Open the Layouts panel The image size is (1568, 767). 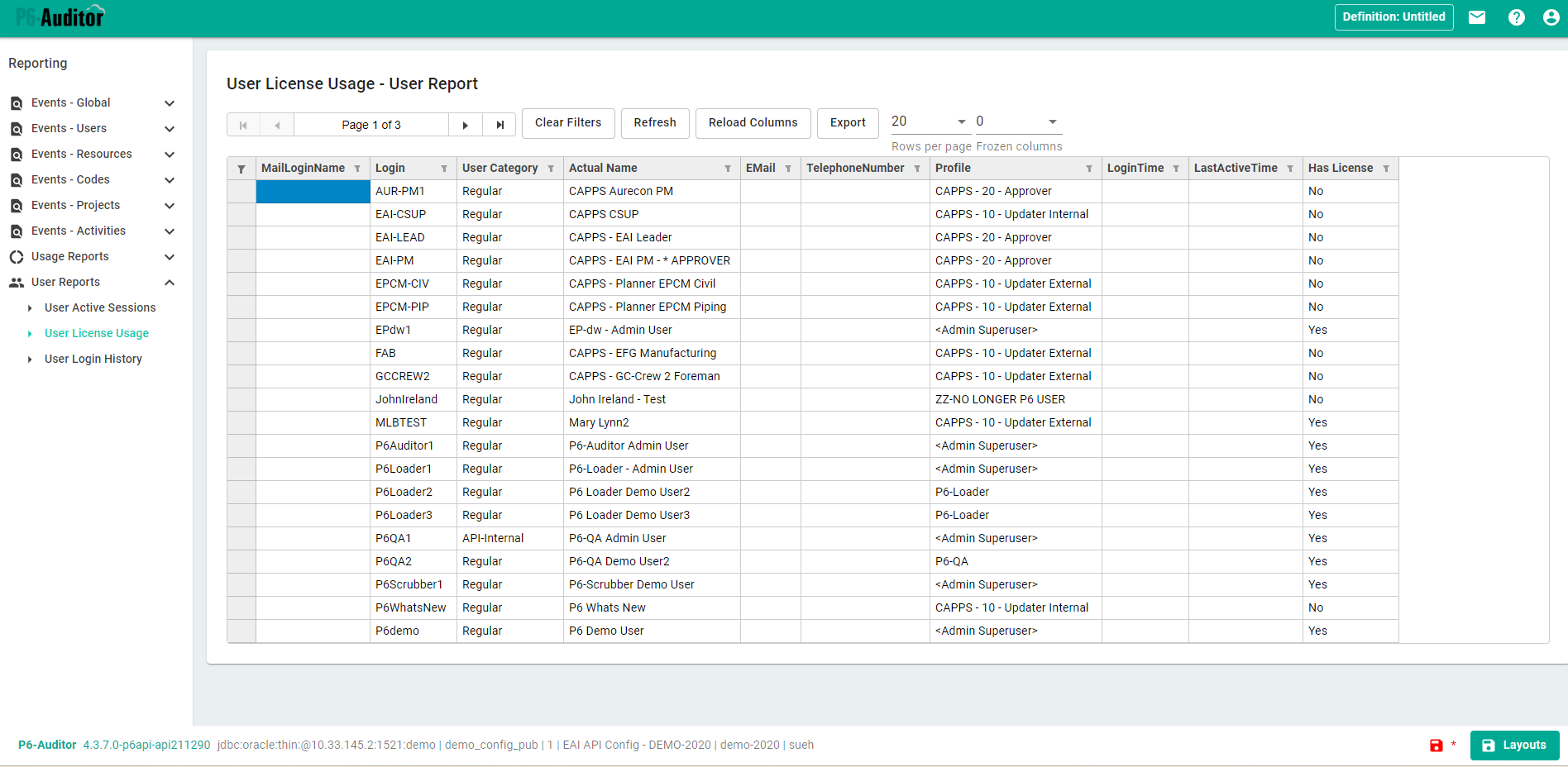click(x=1514, y=745)
